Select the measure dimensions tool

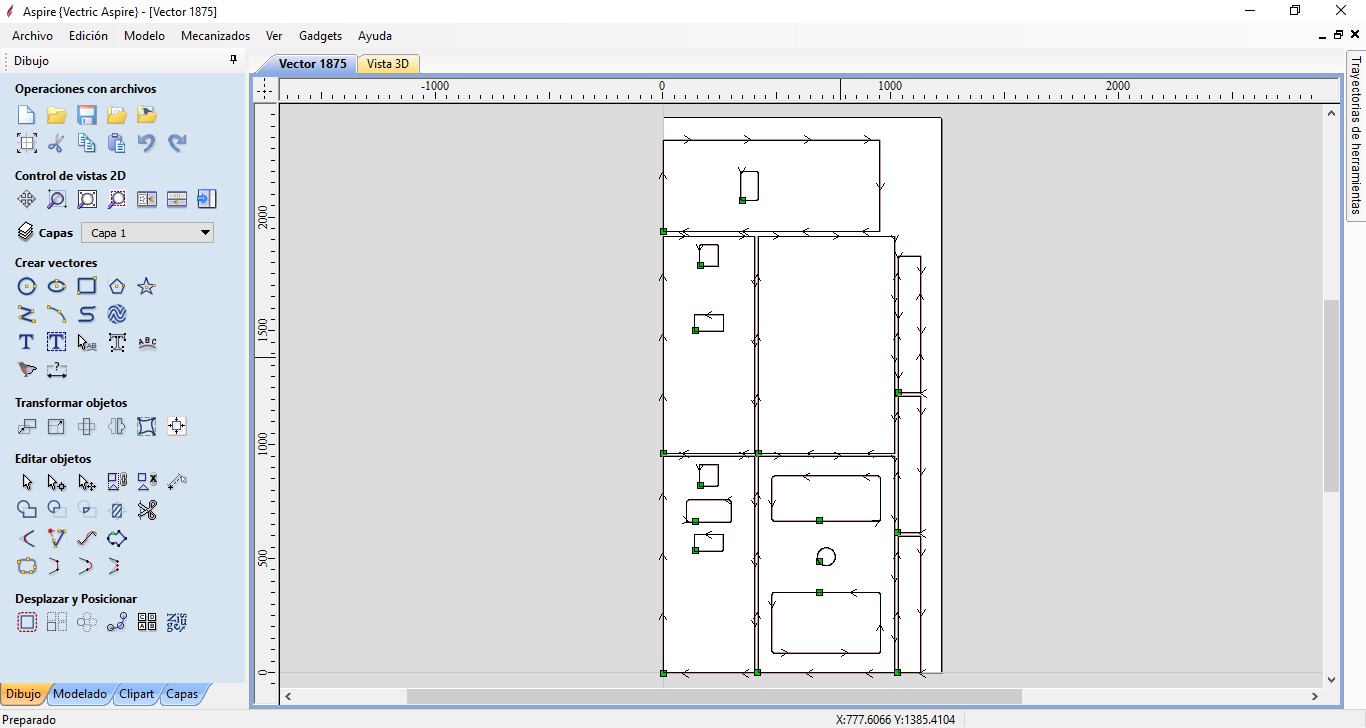point(57,370)
